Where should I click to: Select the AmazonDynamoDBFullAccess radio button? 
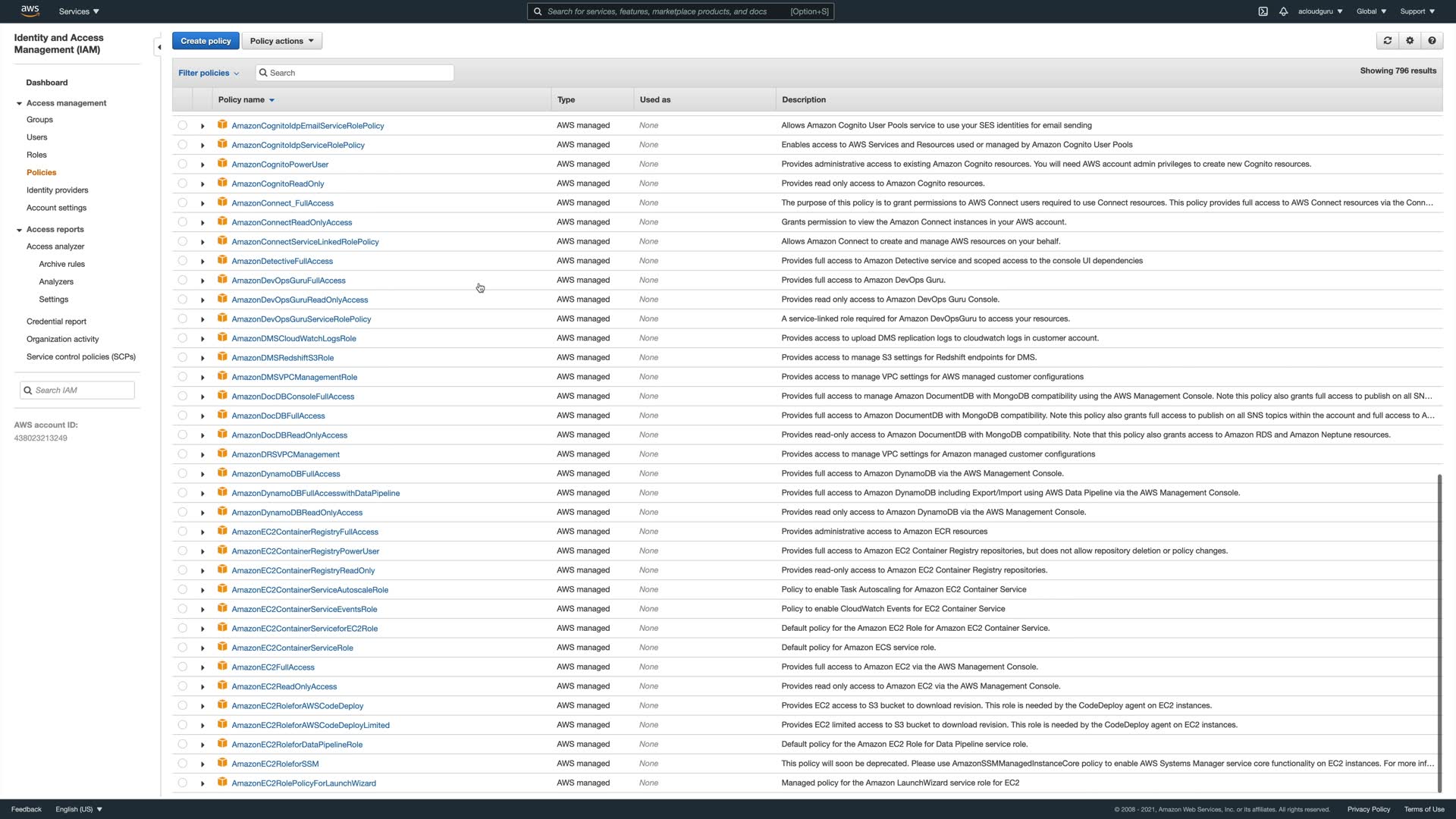click(x=183, y=473)
